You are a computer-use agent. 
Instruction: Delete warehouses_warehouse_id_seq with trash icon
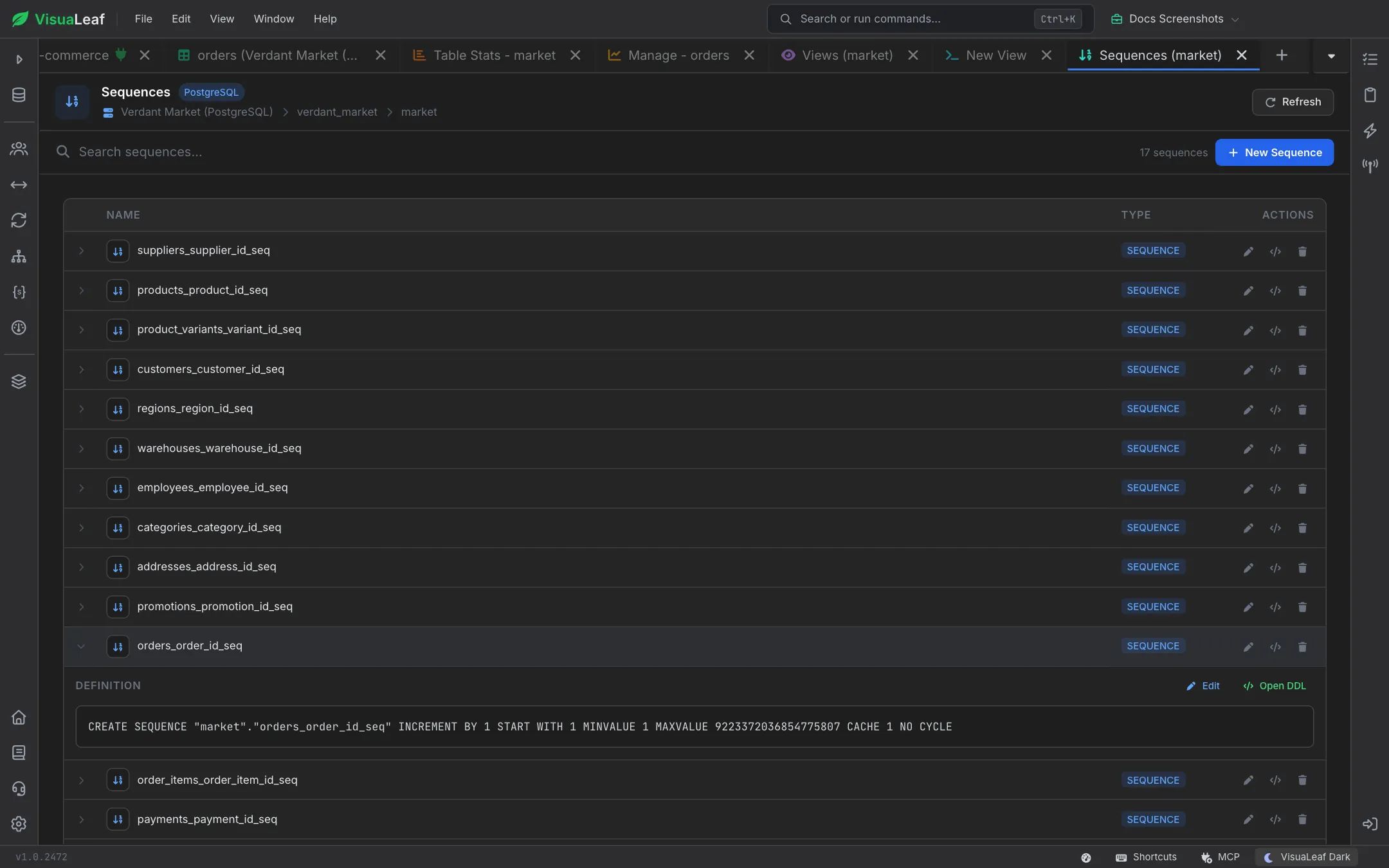pos(1302,449)
